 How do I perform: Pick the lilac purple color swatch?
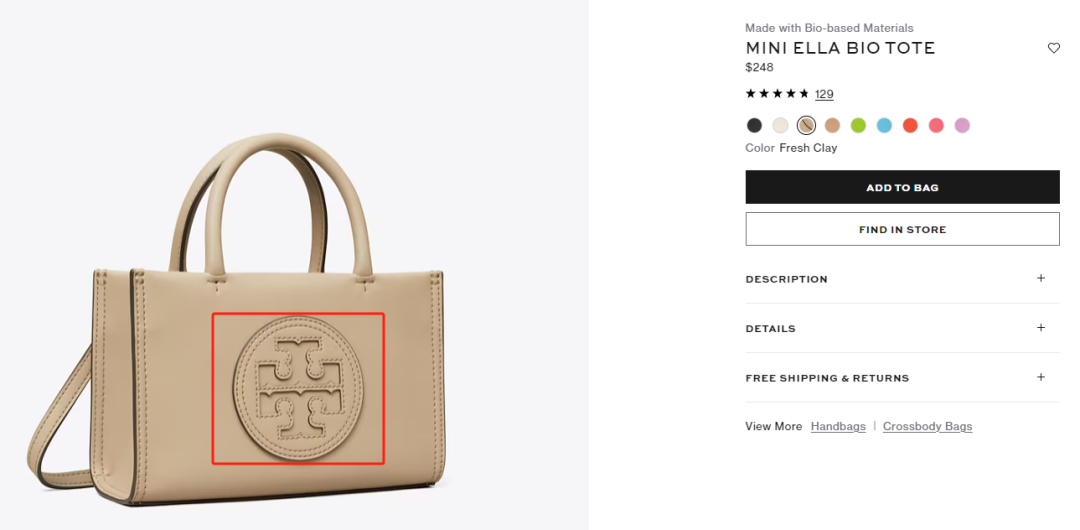pyautogui.click(x=962, y=125)
